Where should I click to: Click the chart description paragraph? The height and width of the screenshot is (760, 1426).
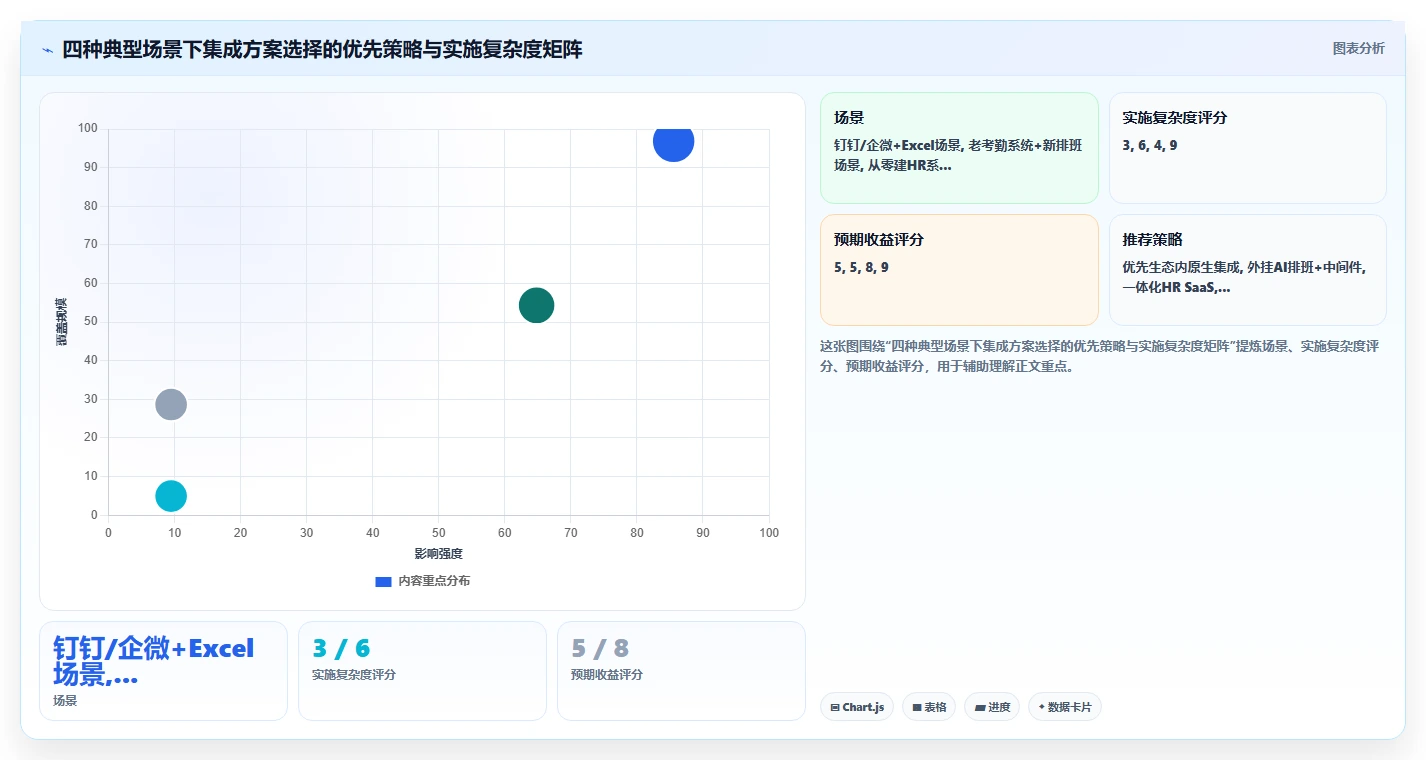(1100, 356)
